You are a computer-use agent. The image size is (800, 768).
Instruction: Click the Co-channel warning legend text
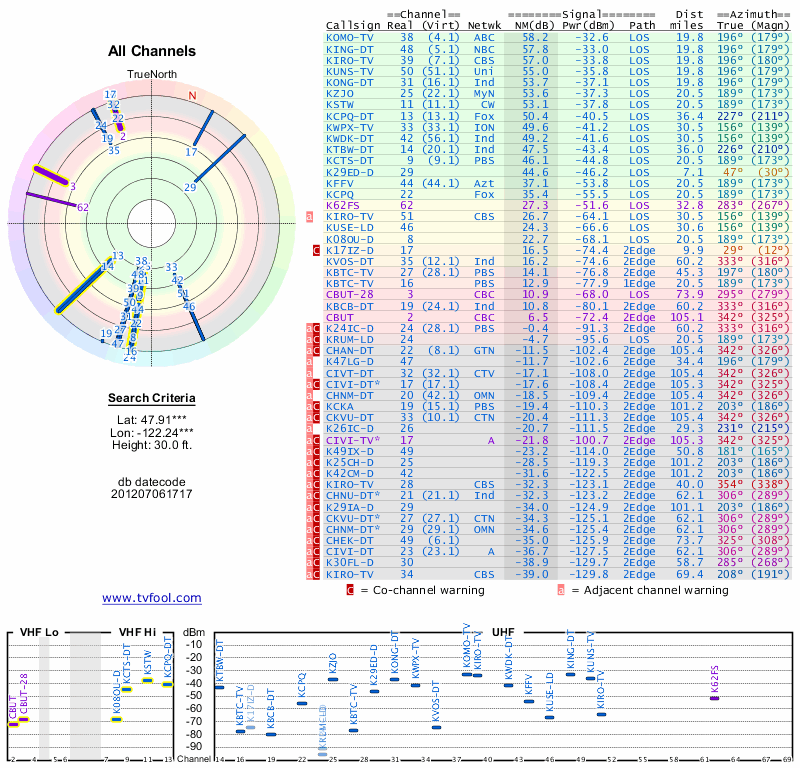429,590
